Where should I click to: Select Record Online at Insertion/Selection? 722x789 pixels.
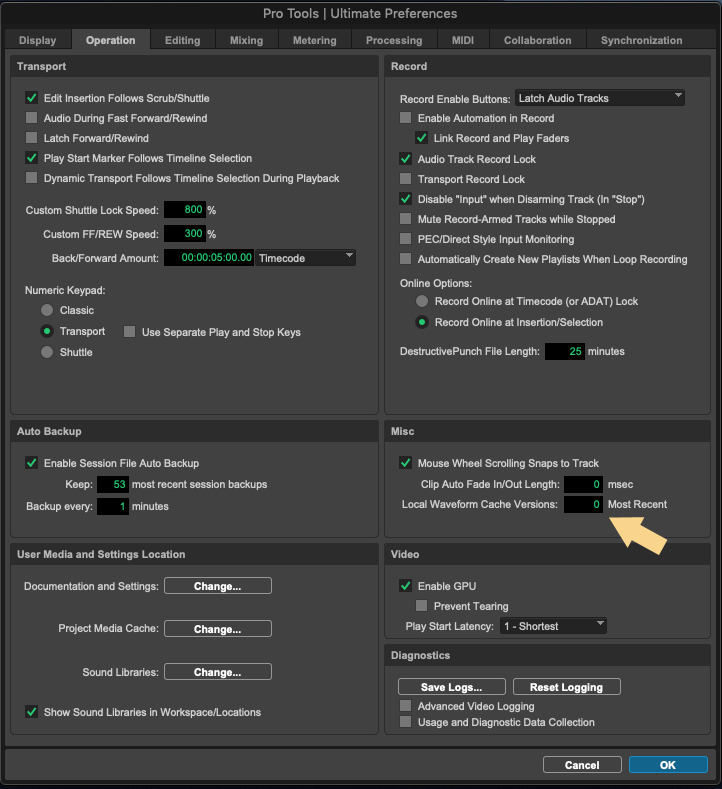422,322
